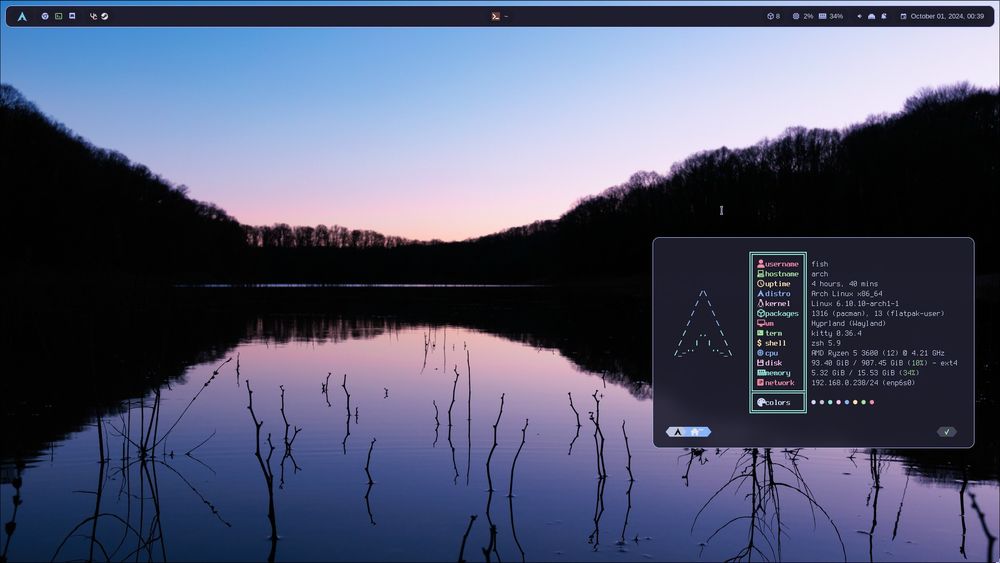Click the ASCII Arch logo in terminal
This screenshot has height=563, width=1000.
point(703,323)
